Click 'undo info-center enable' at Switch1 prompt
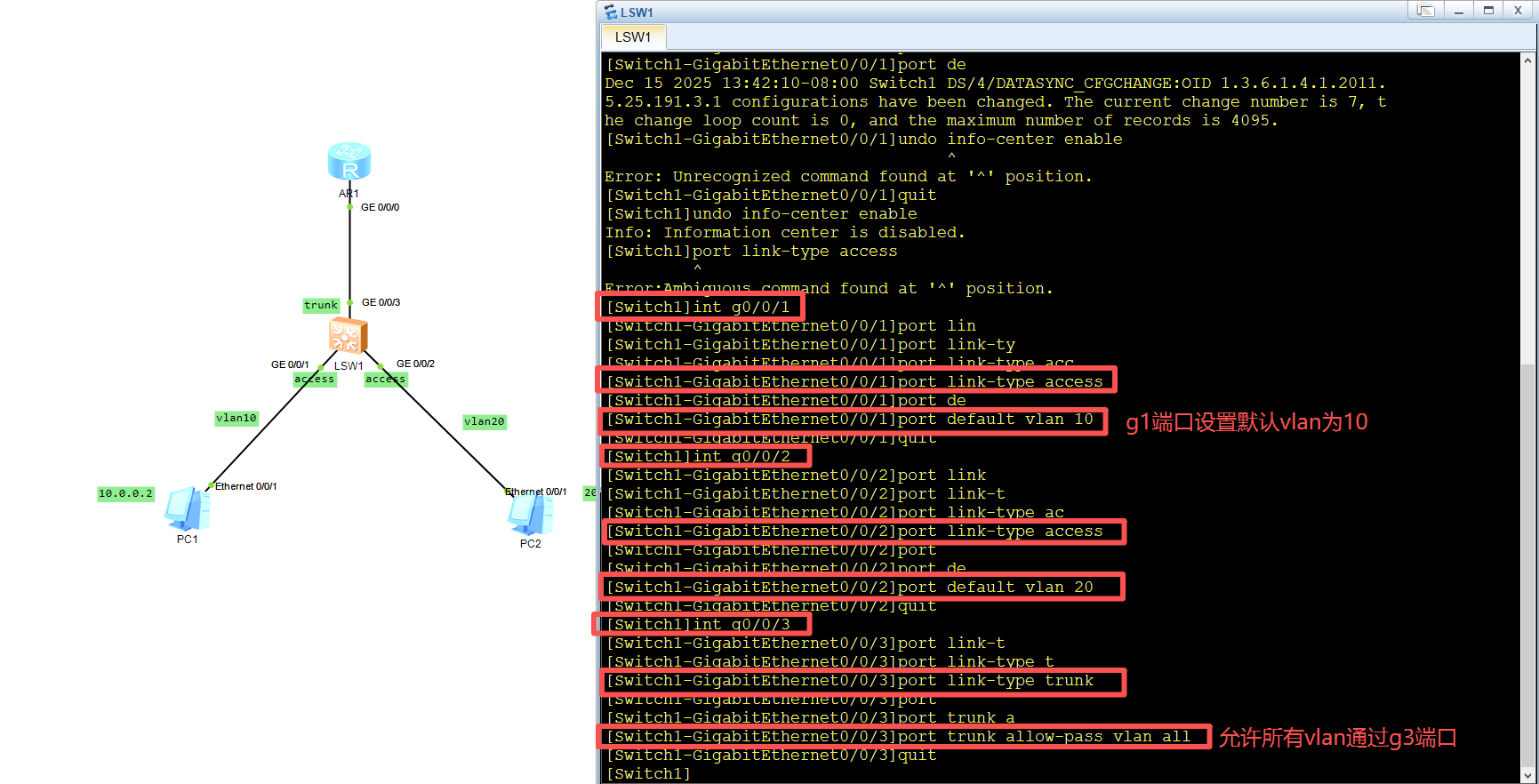This screenshot has width=1539, height=784. (805, 213)
